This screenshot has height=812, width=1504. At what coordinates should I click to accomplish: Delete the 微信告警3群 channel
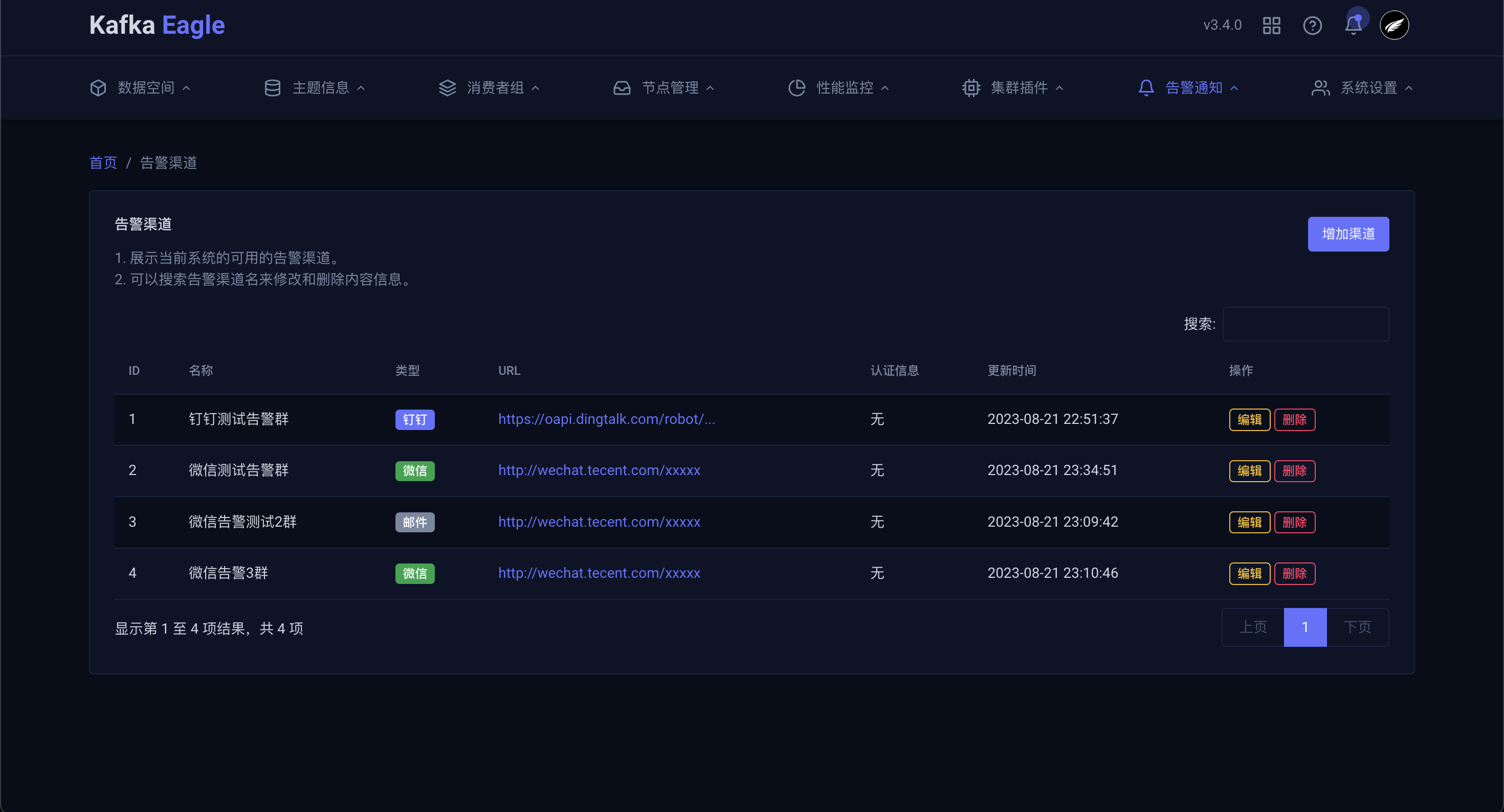(x=1294, y=573)
